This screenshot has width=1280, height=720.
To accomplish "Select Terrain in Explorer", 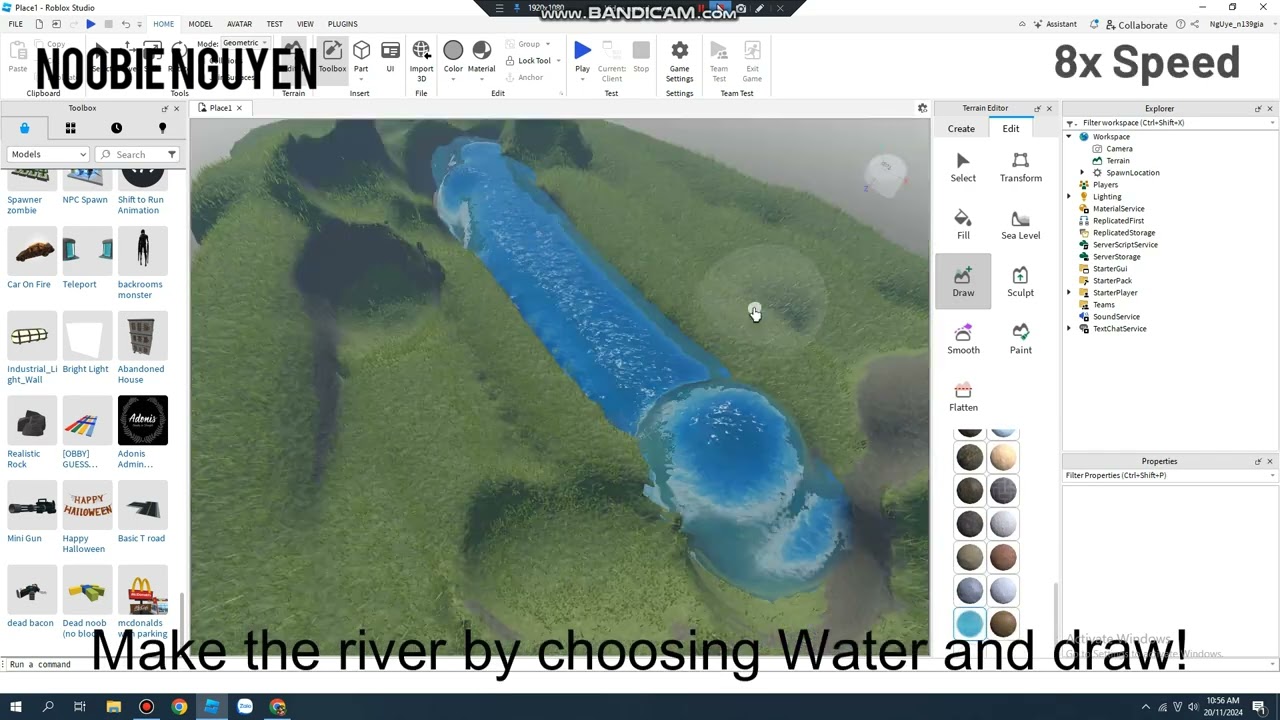I will [1117, 161].
